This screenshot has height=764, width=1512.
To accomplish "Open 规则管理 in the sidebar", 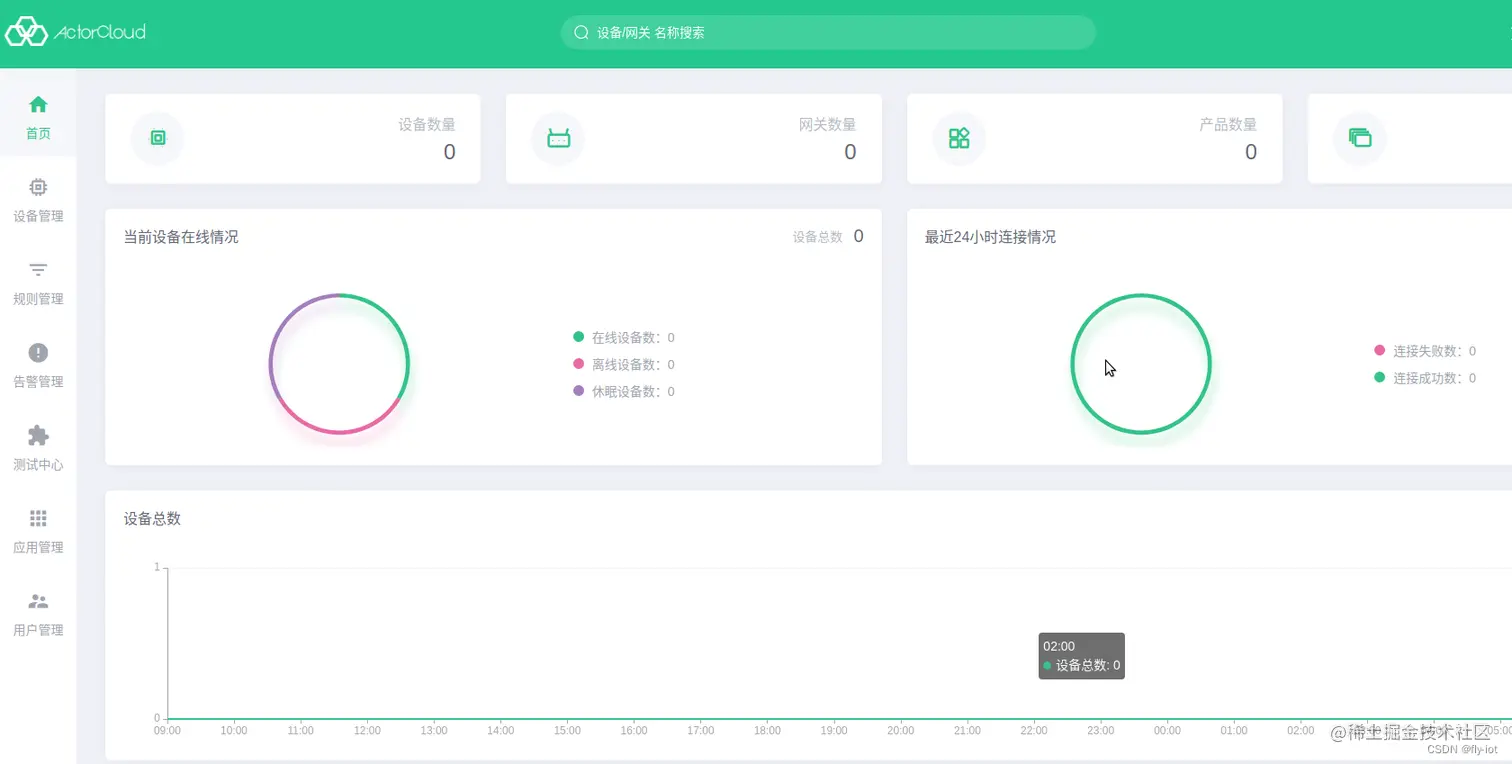I will pyautogui.click(x=38, y=283).
